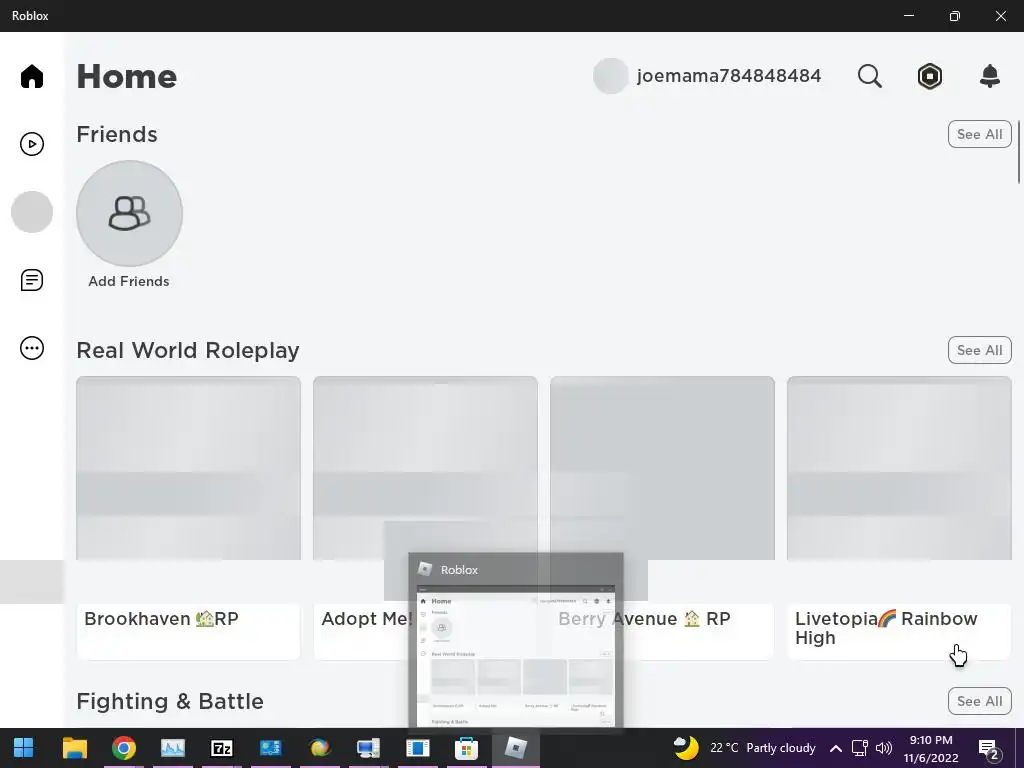Open profile joemama784848484
Image resolution: width=1024 pixels, height=768 pixels.
click(x=729, y=76)
